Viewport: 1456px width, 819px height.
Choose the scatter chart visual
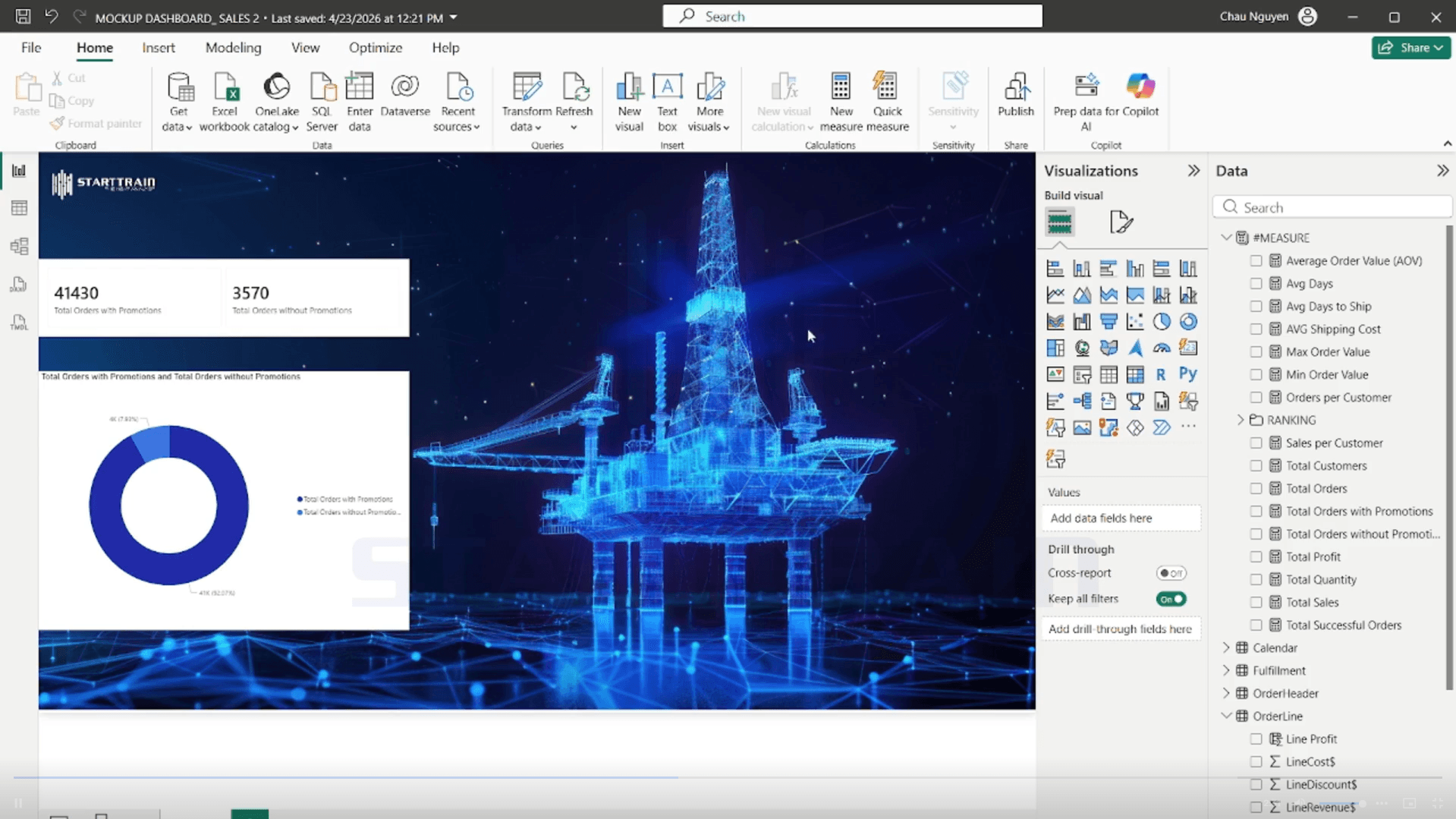point(1135,322)
